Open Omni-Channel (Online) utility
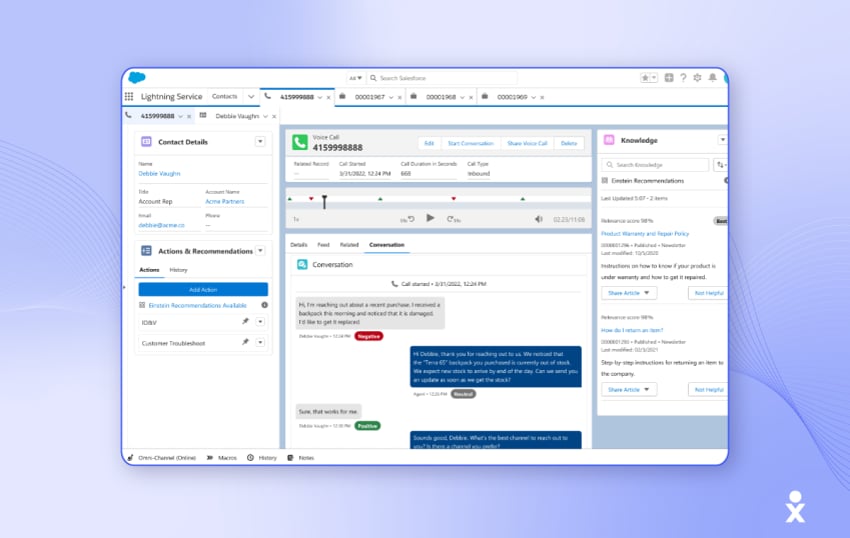 pos(162,458)
